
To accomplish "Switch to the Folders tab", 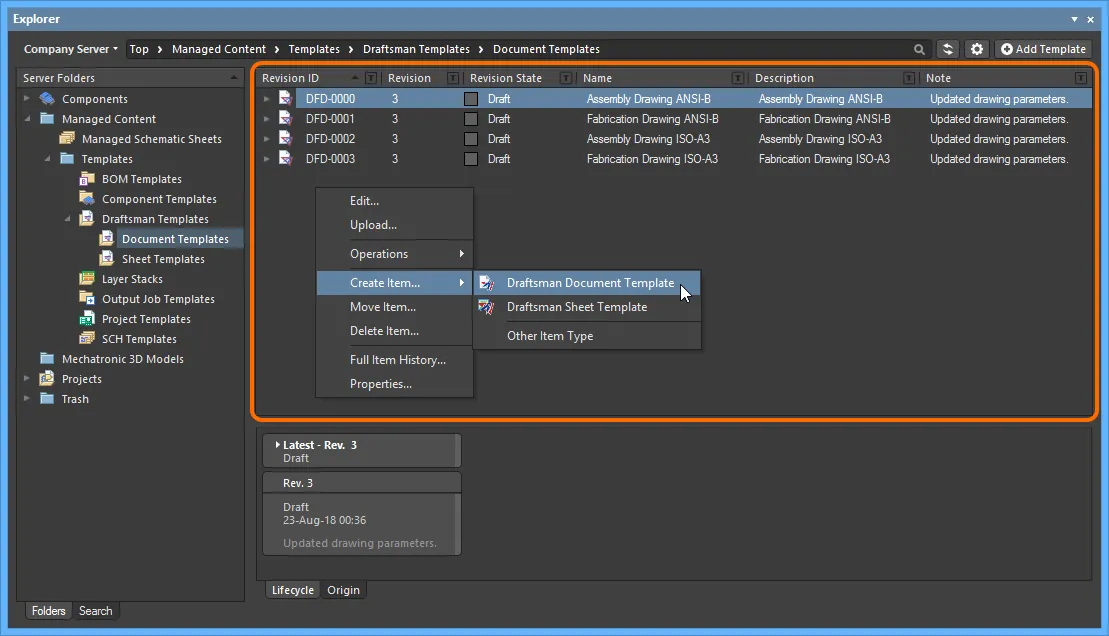I will (x=48, y=611).
